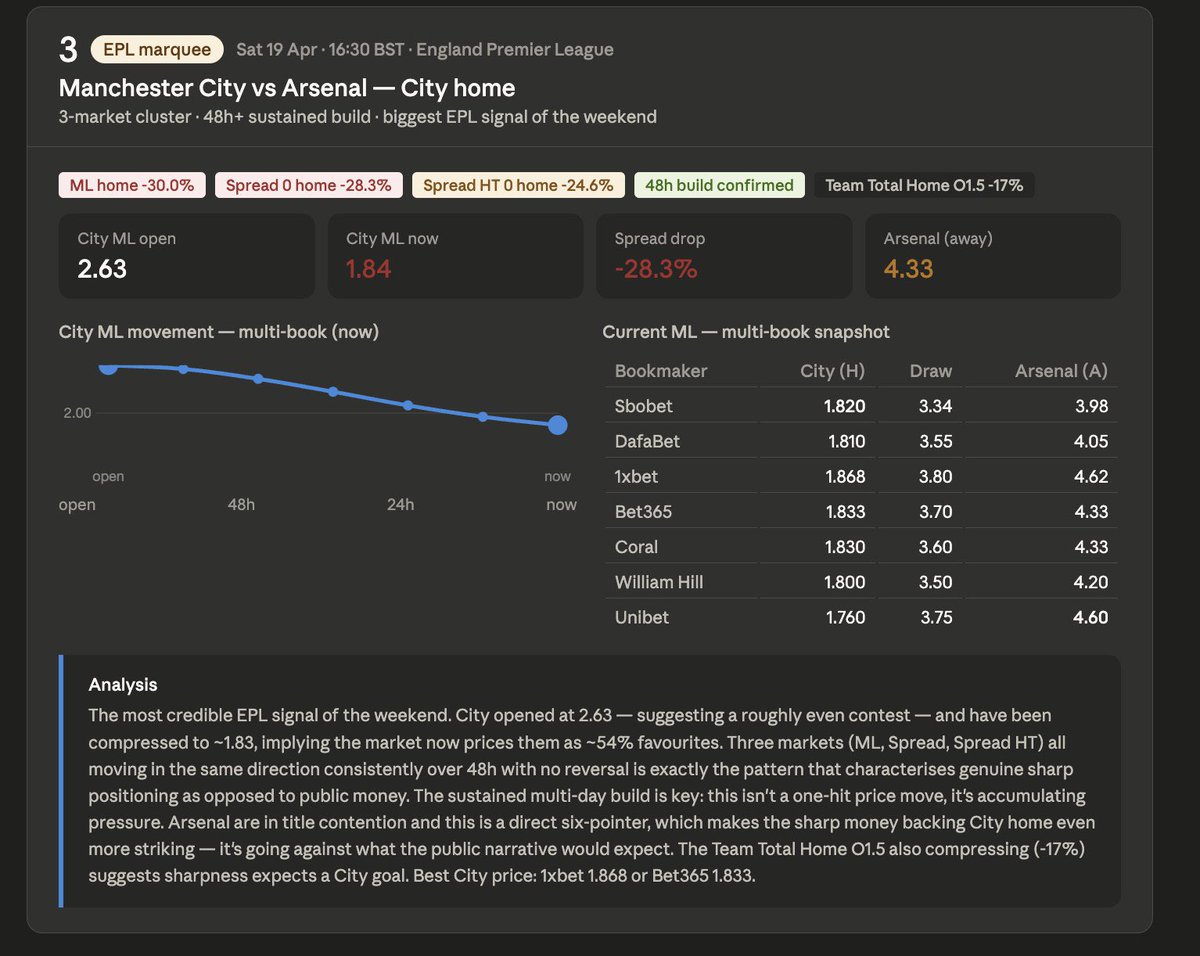Click William Hill Arsenal odds 4.20
Image resolution: width=1200 pixels, height=956 pixels.
click(1091, 582)
